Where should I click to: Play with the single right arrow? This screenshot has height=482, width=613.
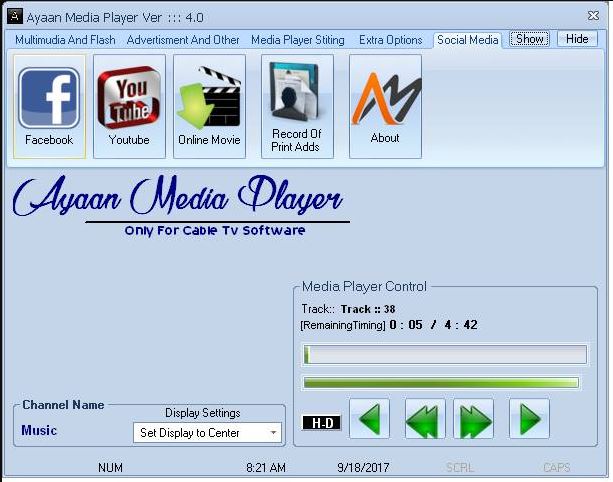(x=529, y=419)
